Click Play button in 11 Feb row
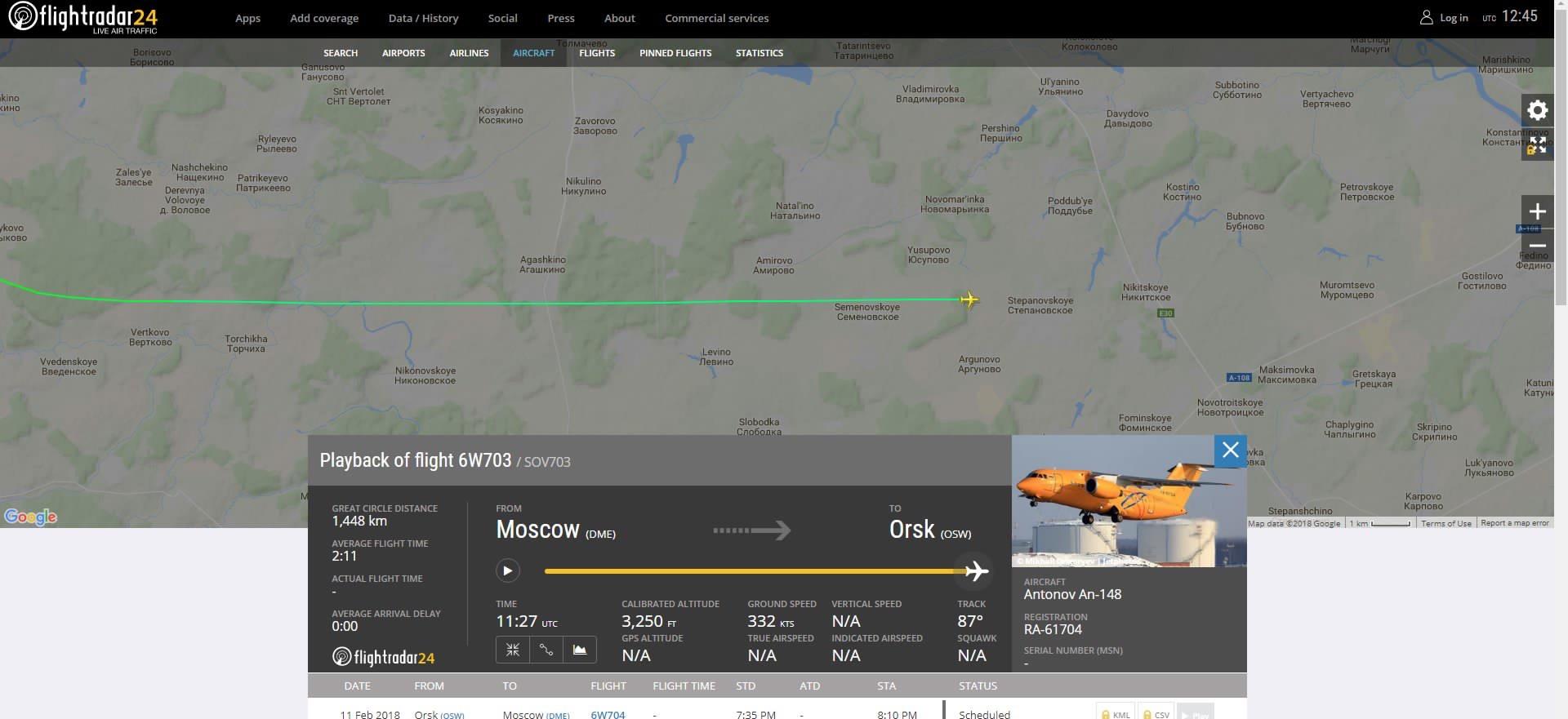Image resolution: width=1568 pixels, height=719 pixels. tap(1196, 713)
